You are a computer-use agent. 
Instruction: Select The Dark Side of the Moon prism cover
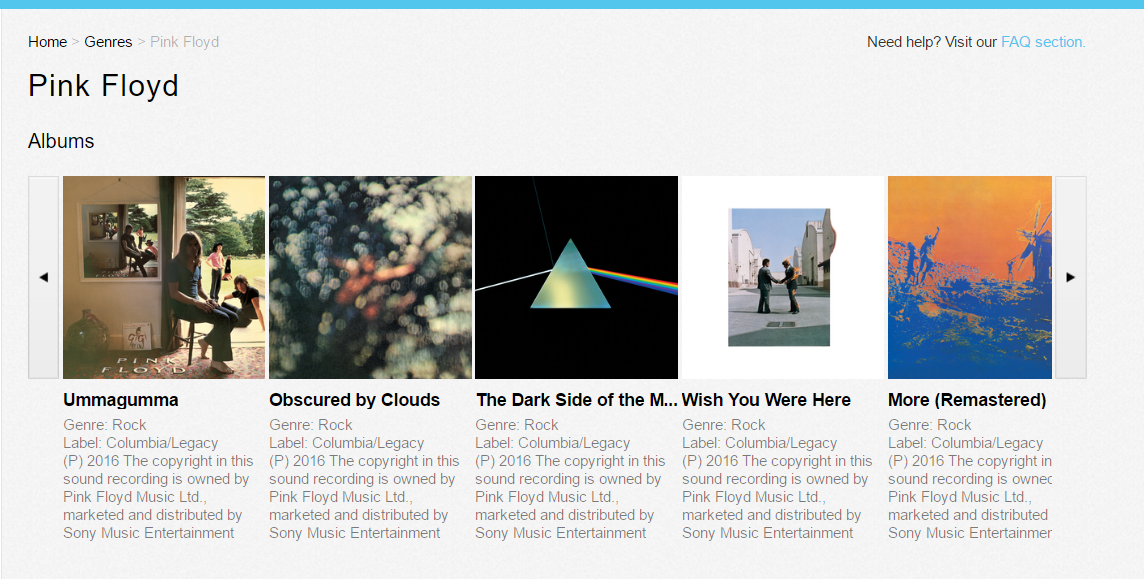point(576,277)
